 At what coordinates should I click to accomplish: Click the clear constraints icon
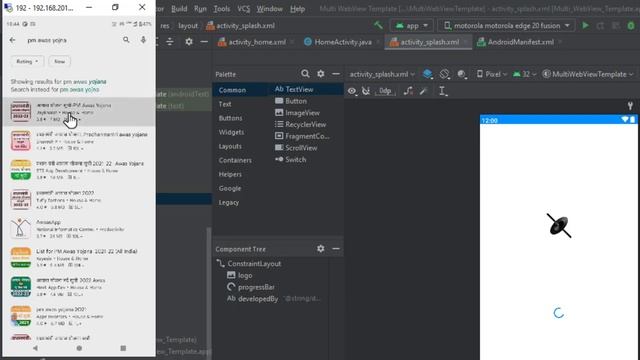[408, 91]
